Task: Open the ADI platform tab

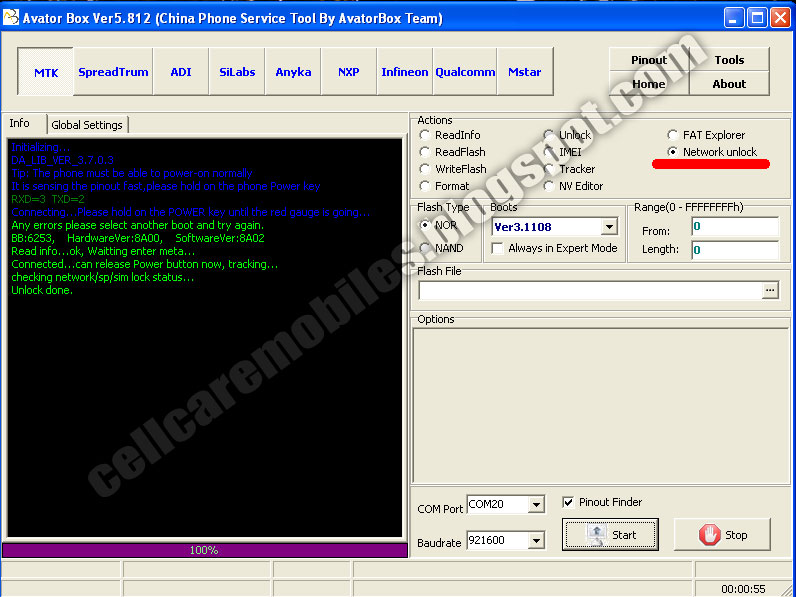Action: 181,72
